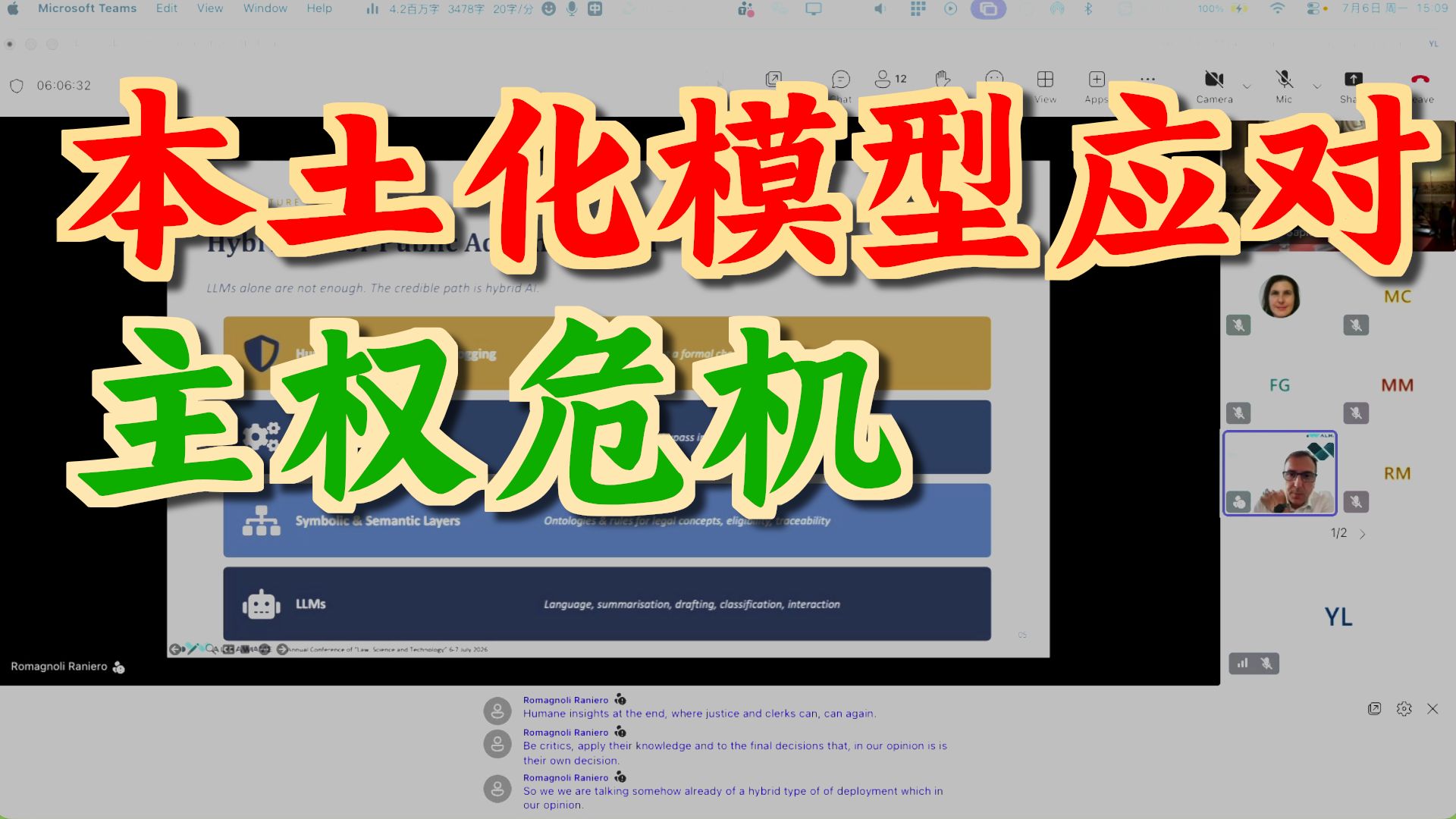This screenshot has width=1456, height=819.
Task: Click the 06:06:32 meeting duration
Action: pos(64,86)
